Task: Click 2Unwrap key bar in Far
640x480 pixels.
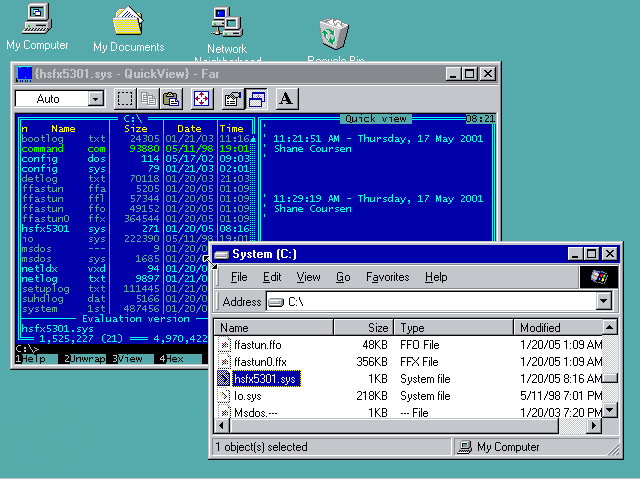Action: [85, 359]
